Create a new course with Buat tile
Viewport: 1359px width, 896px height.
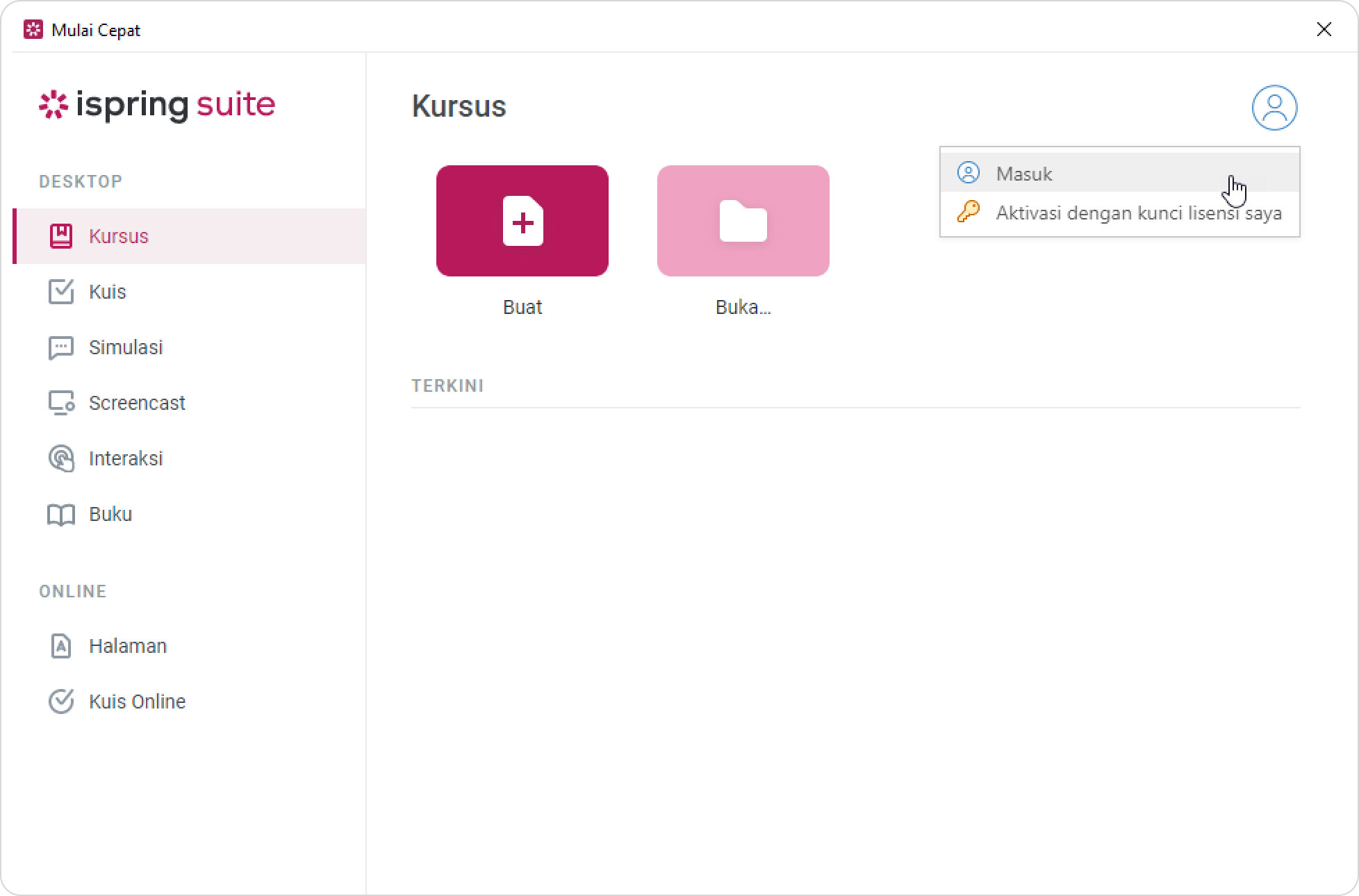522,221
